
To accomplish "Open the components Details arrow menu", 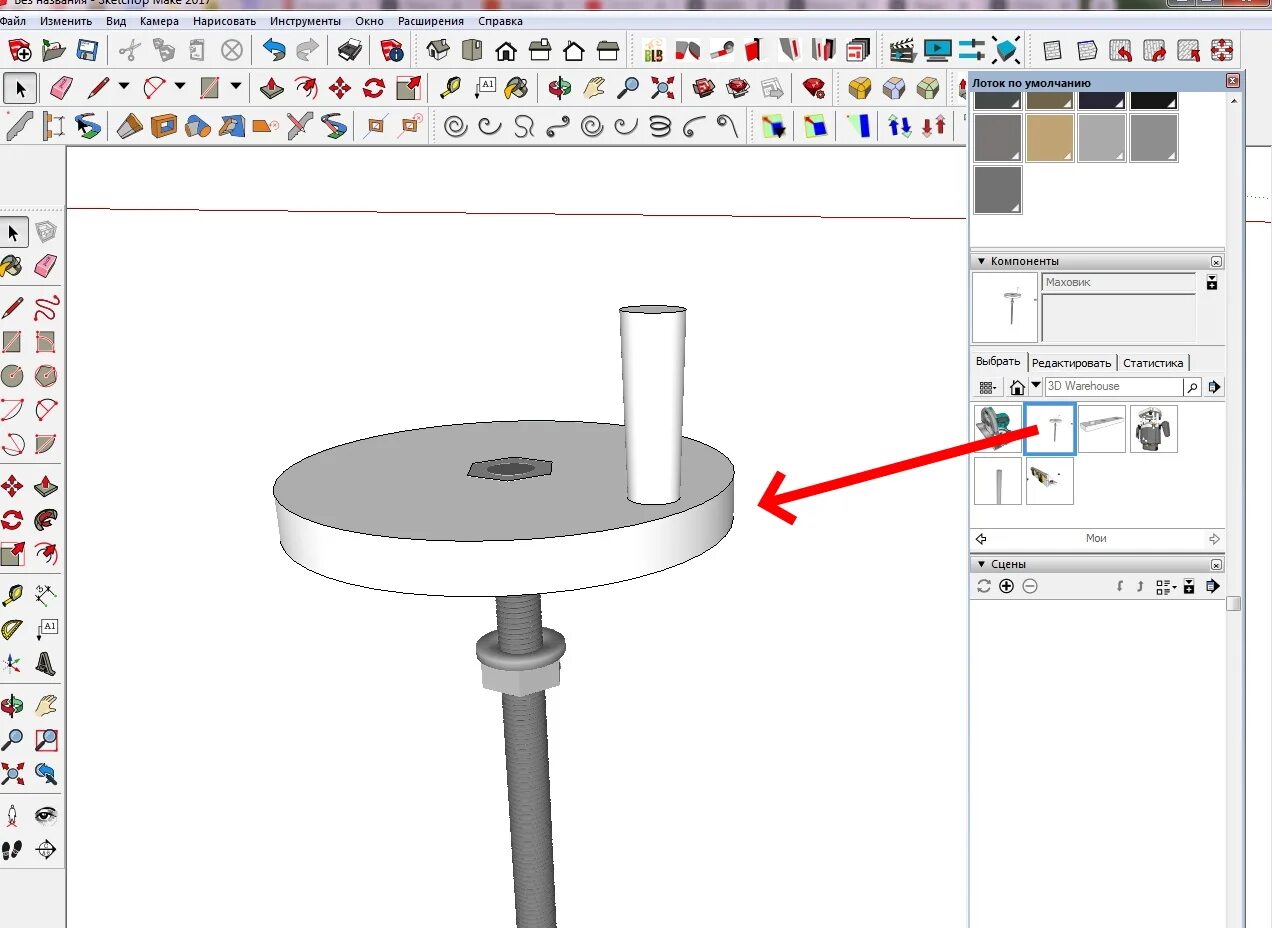I will point(1214,387).
